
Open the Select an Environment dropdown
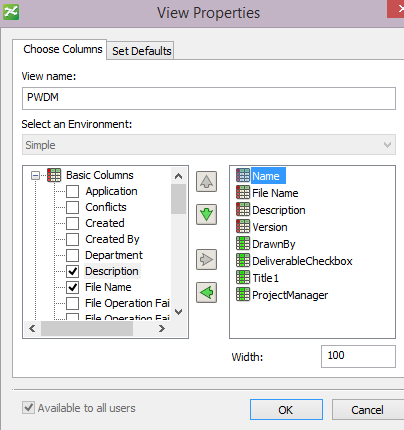pos(209,145)
